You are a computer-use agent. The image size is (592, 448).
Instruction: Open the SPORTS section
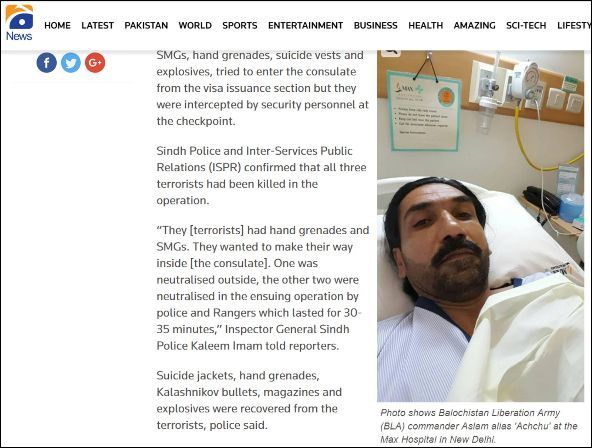[x=240, y=25]
